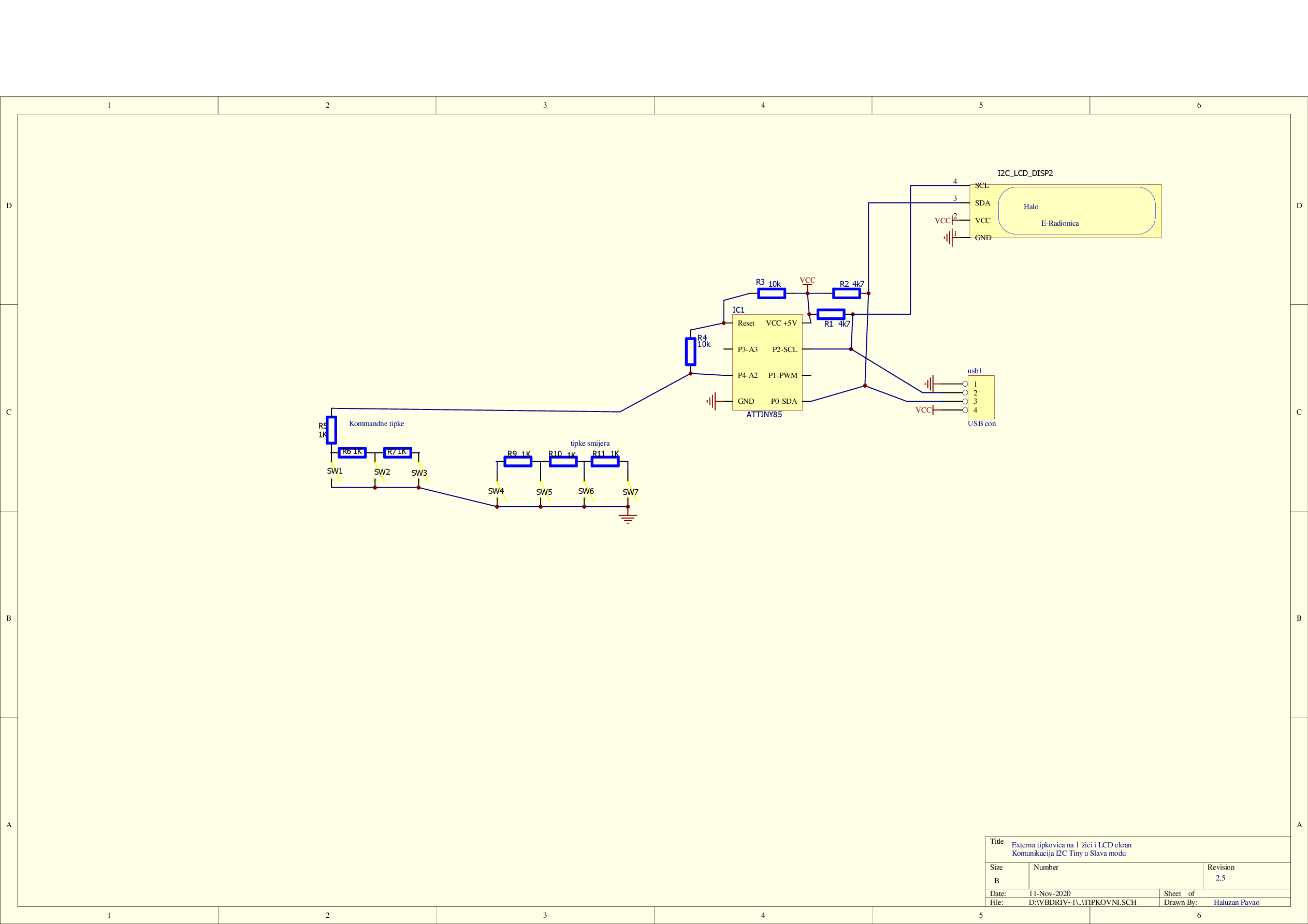The image size is (1308, 924).
Task: Click the SW4 switch symbol
Action: [501, 492]
